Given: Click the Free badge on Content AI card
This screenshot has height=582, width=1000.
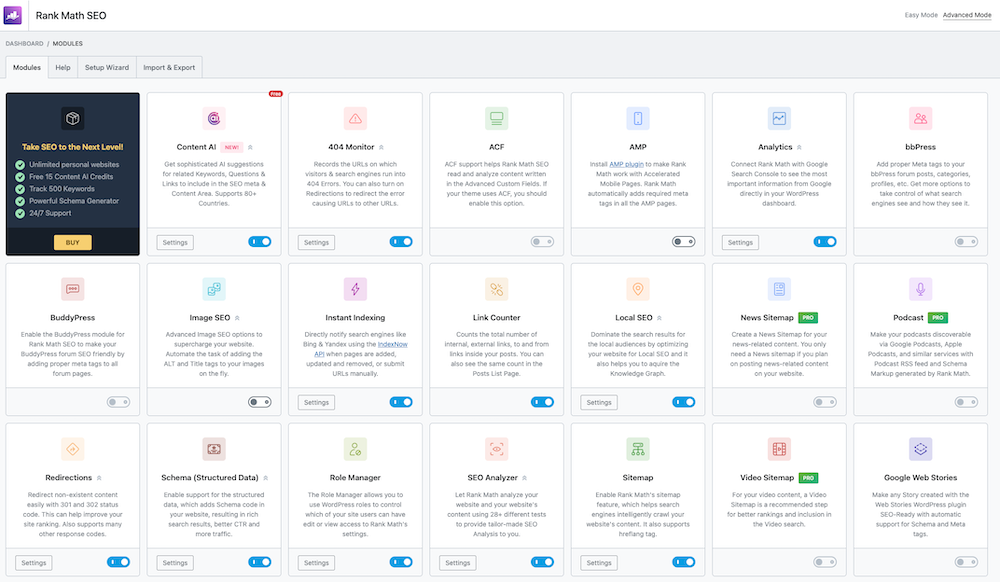Looking at the screenshot, I should click(x=276, y=94).
